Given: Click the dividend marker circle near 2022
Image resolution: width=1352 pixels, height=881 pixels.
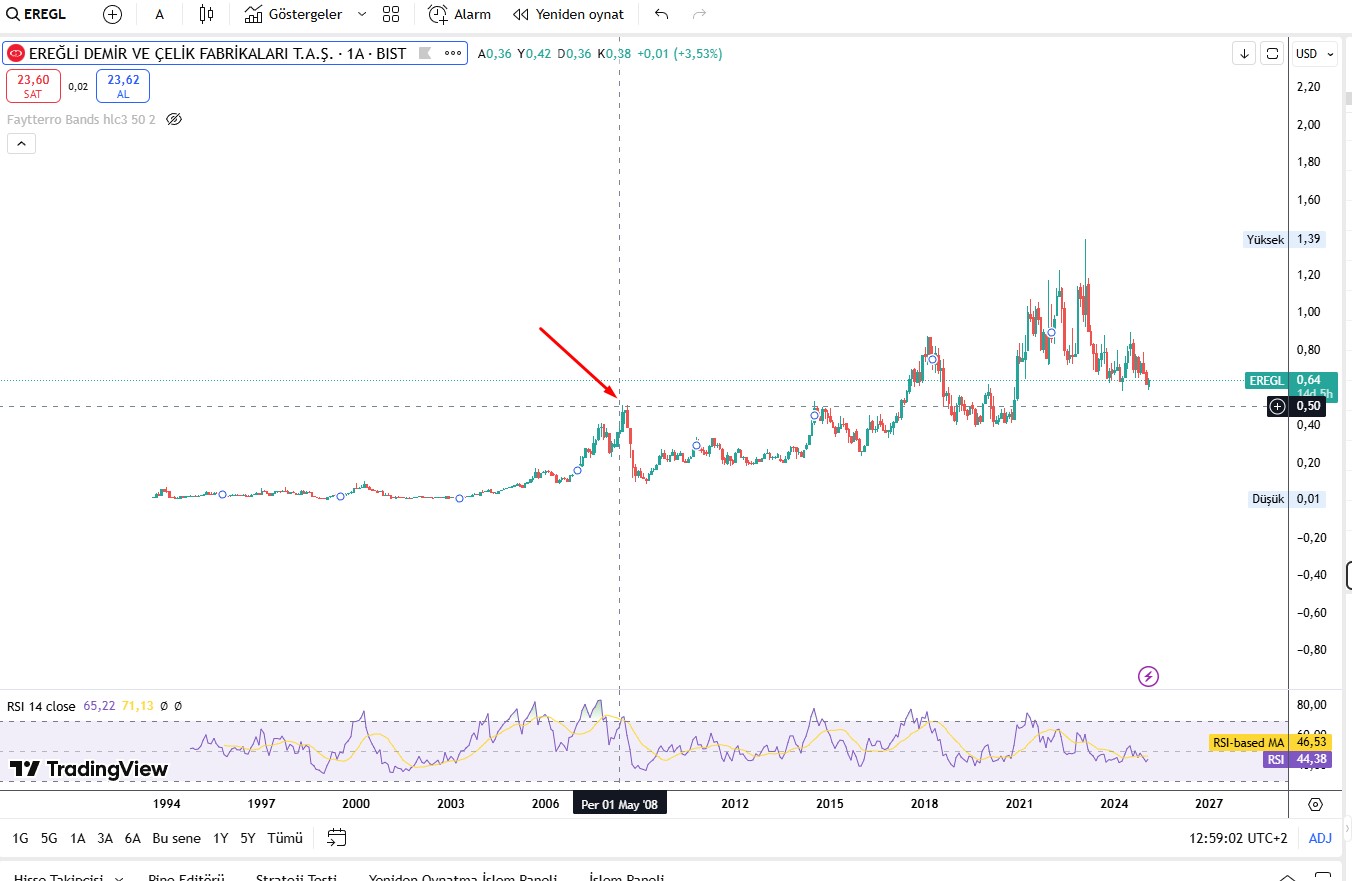Looking at the screenshot, I should pos(1051,332).
